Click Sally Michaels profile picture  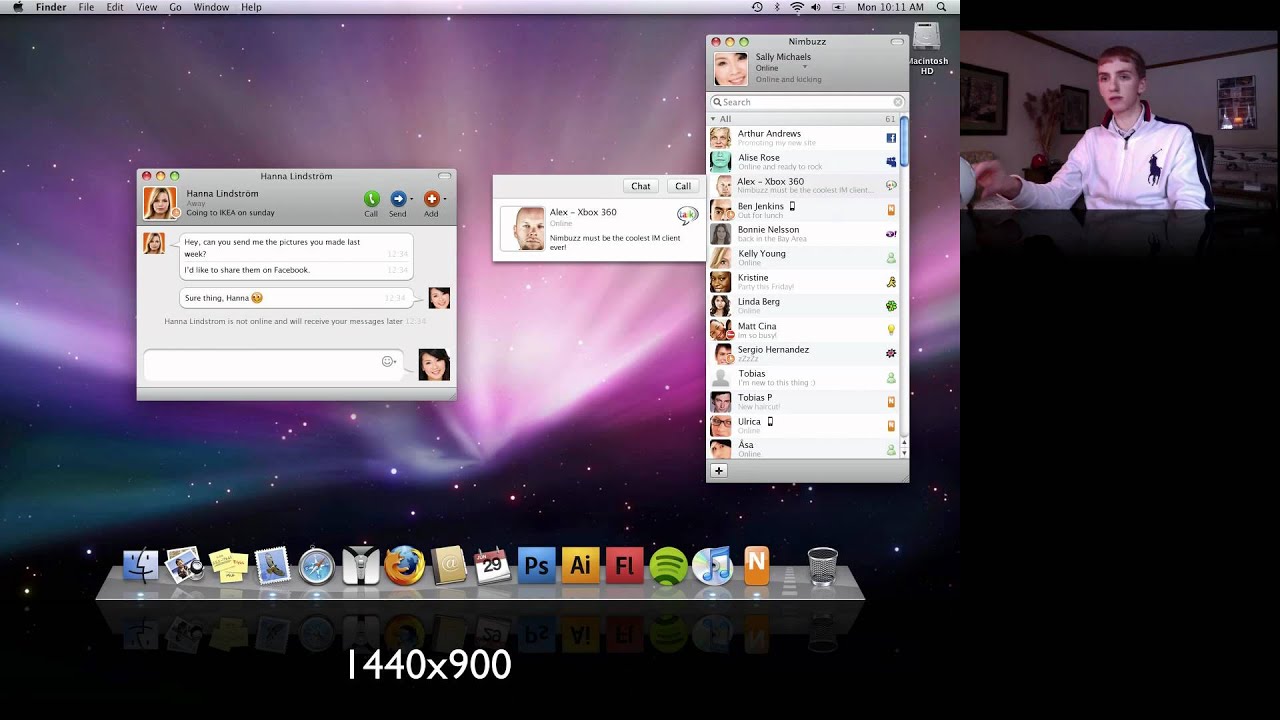point(730,69)
